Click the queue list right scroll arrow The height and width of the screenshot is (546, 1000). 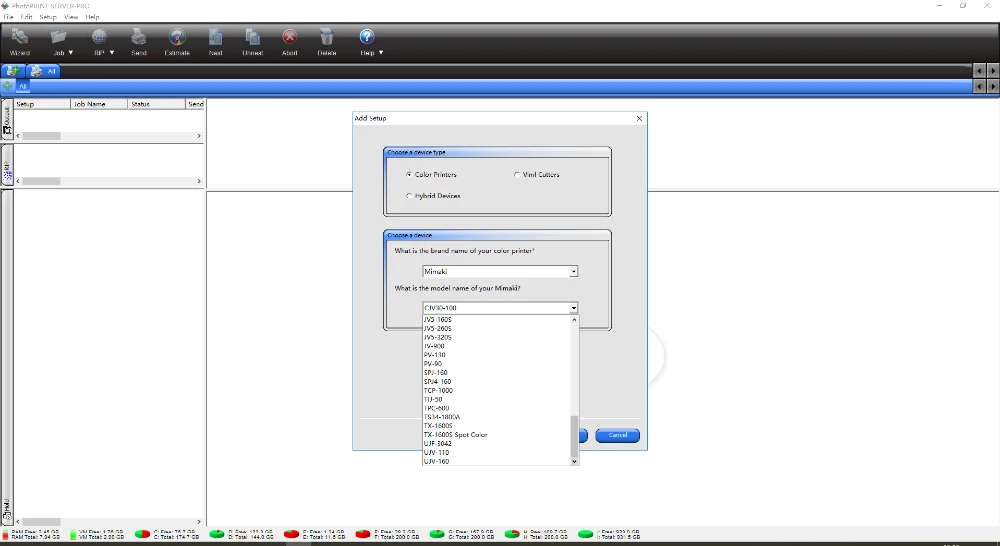[199, 136]
